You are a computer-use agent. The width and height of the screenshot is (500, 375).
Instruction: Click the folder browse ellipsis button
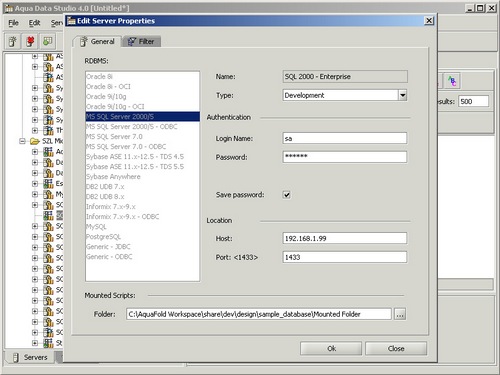pyautogui.click(x=400, y=314)
